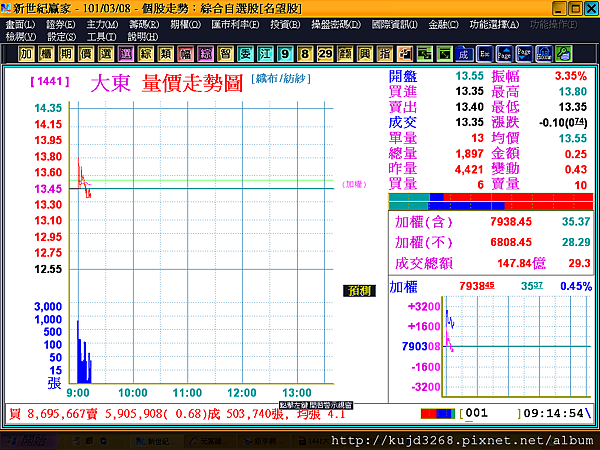Viewport: 600px width, 450px height.
Task: Click the Page Up toolbar icon
Action: [504, 54]
